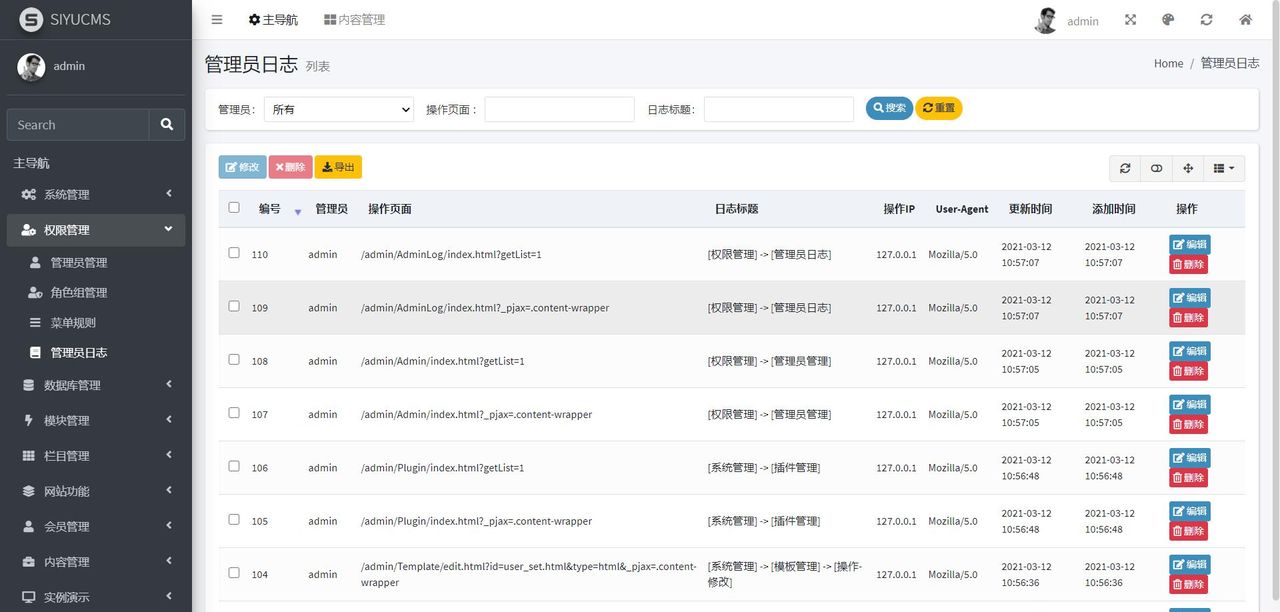Click the move/drag crosshair icon above table
Viewport: 1280px width, 612px height.
point(1187,168)
